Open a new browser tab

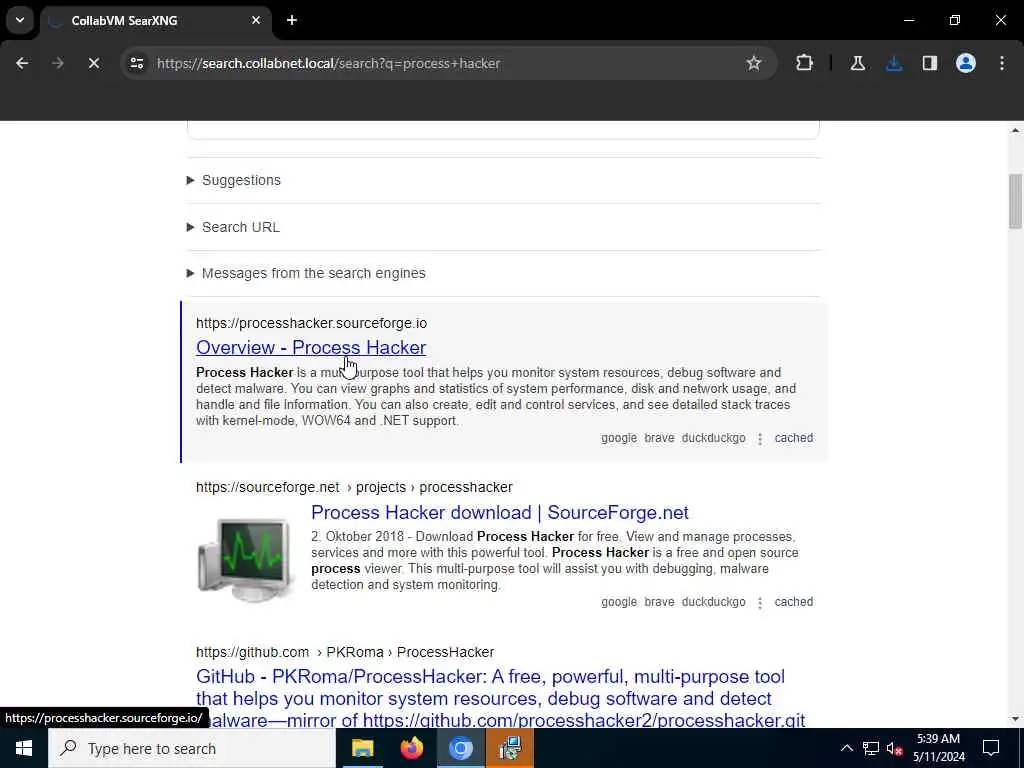pyautogui.click(x=292, y=20)
